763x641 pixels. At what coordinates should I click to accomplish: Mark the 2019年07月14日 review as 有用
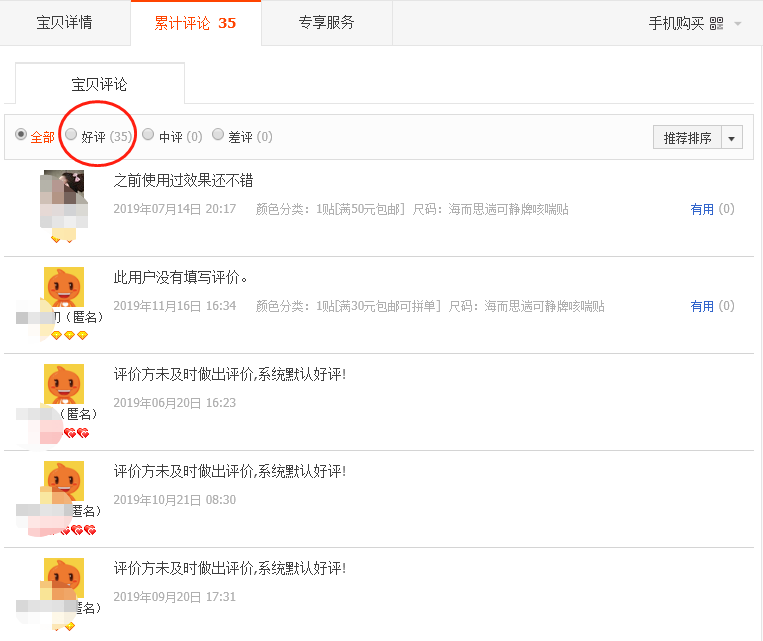click(702, 209)
